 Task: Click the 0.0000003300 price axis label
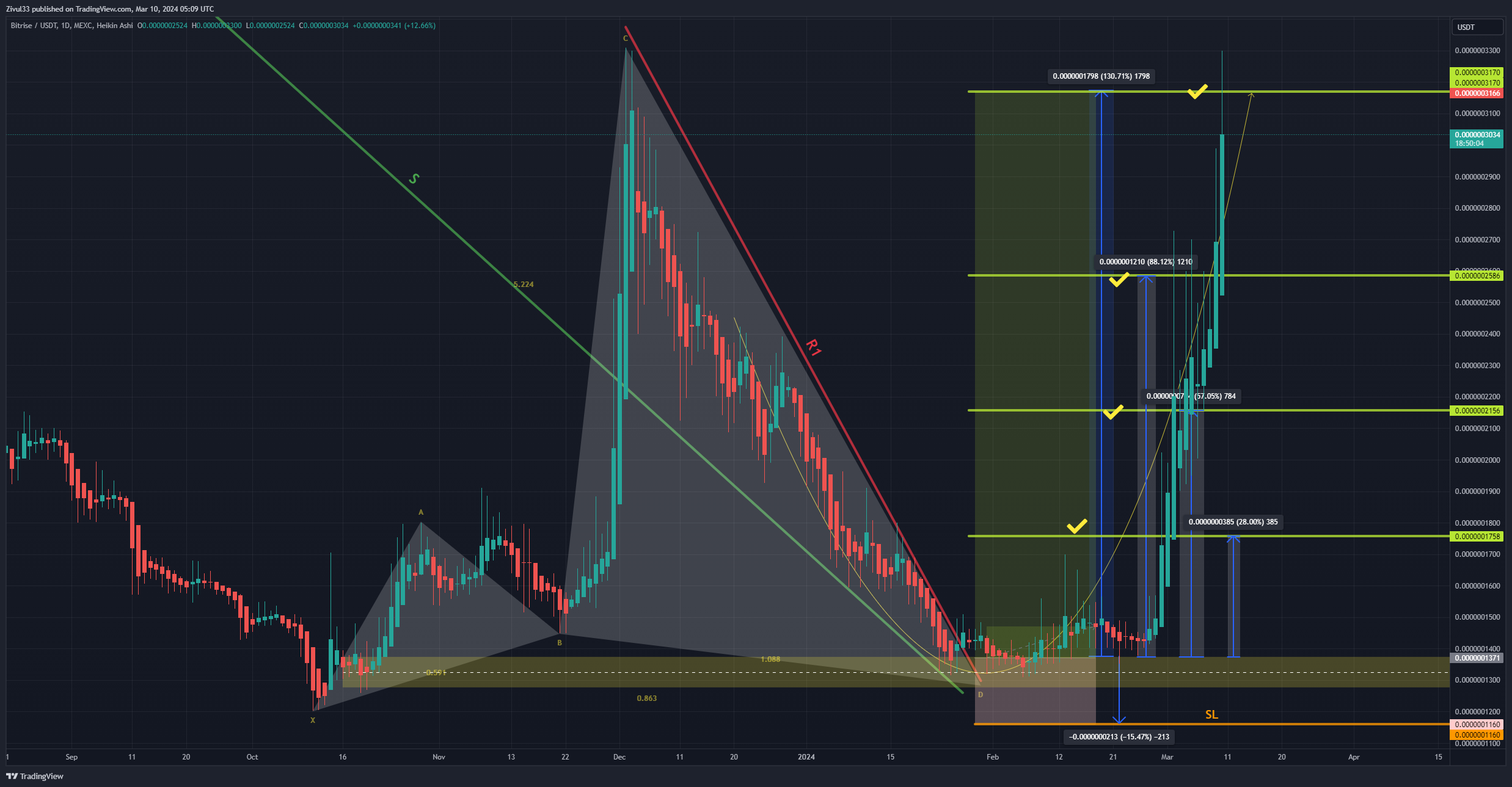(x=1477, y=51)
